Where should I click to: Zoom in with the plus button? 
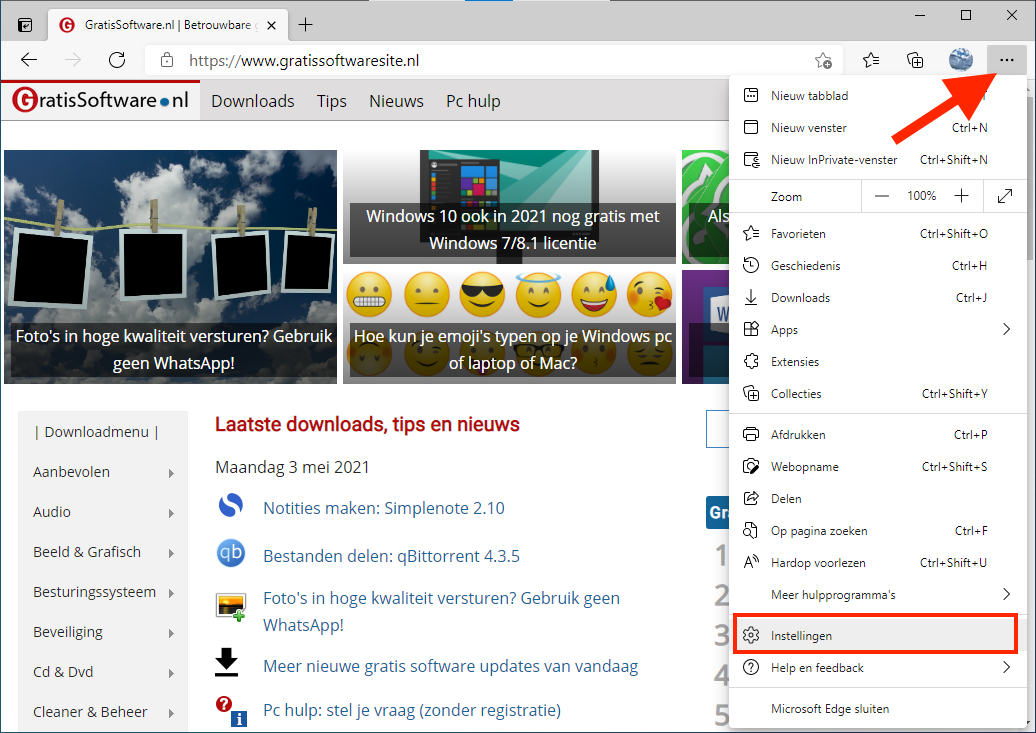click(x=961, y=197)
